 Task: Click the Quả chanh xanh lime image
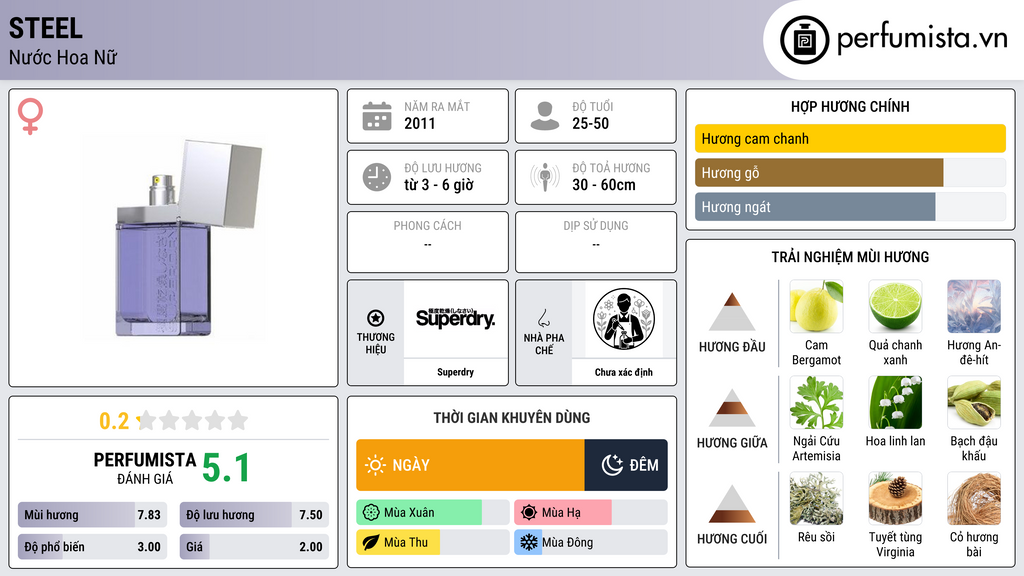point(895,307)
